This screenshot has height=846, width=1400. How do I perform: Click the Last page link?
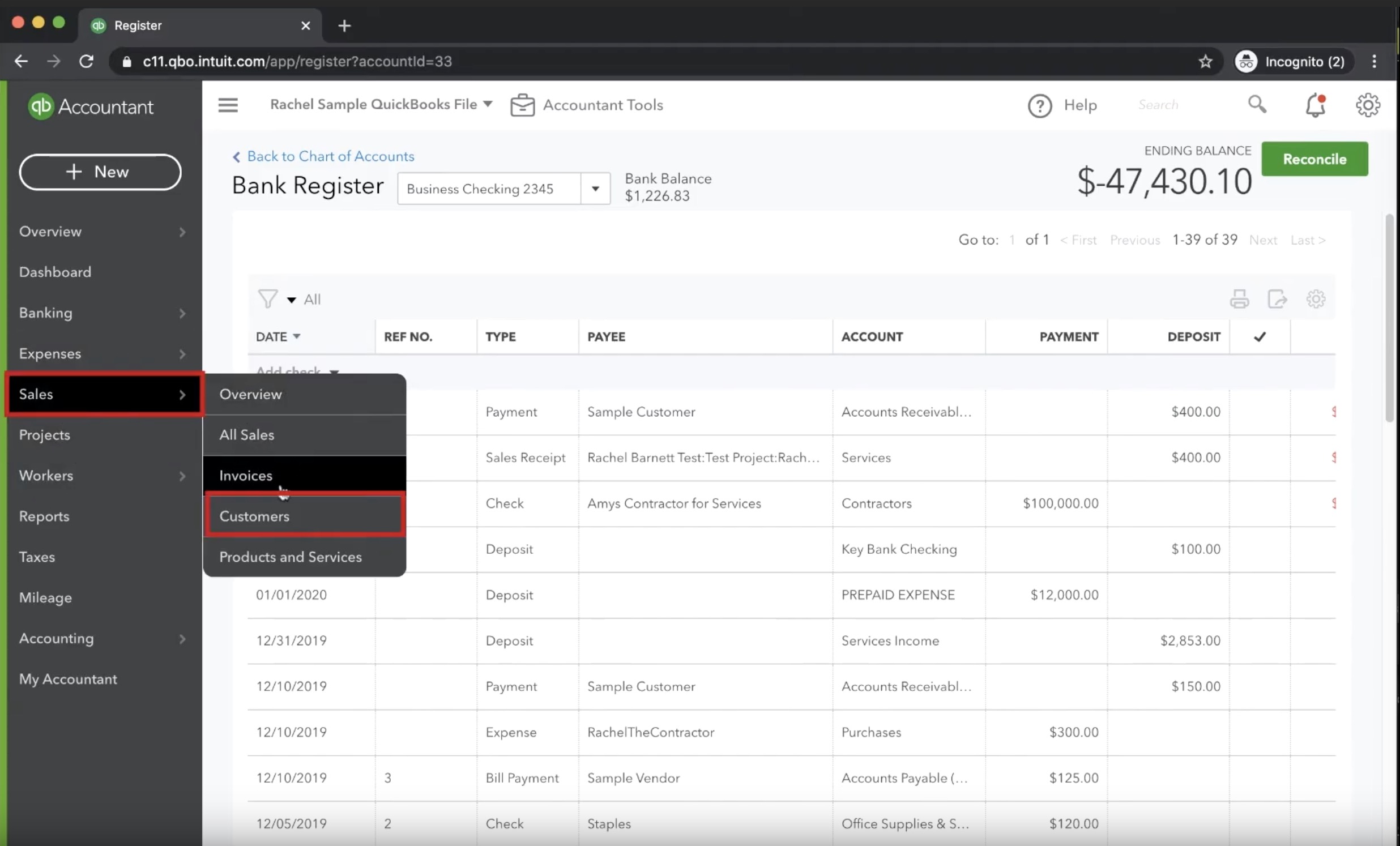pos(1307,240)
